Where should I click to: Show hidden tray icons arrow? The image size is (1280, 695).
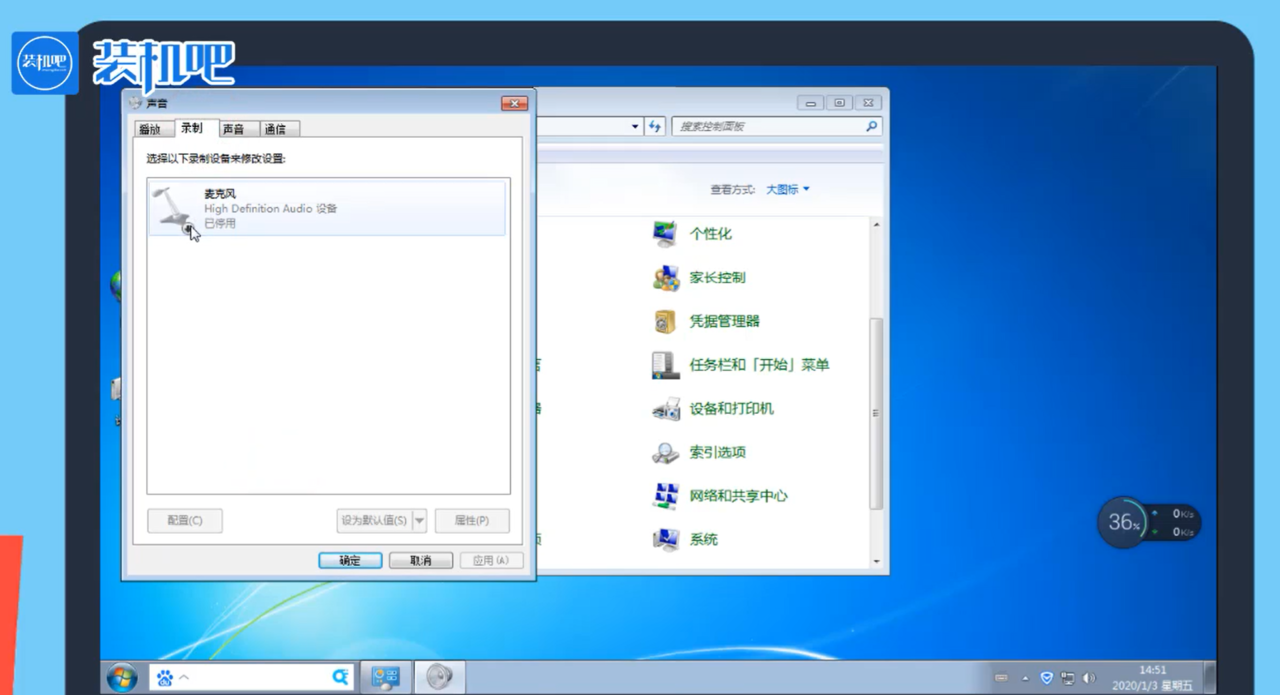[1025, 678]
